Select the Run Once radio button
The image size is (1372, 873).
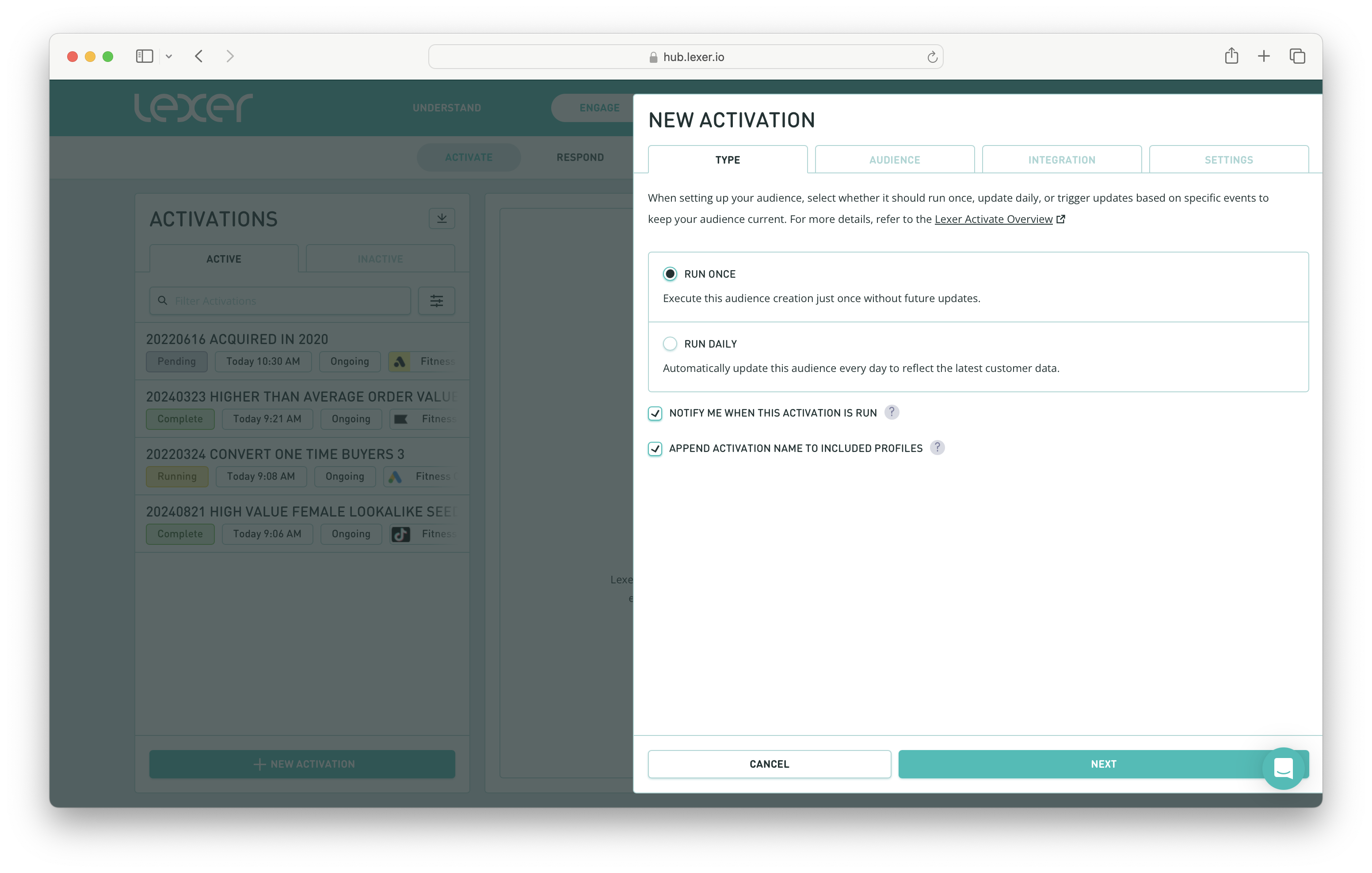pyautogui.click(x=670, y=274)
